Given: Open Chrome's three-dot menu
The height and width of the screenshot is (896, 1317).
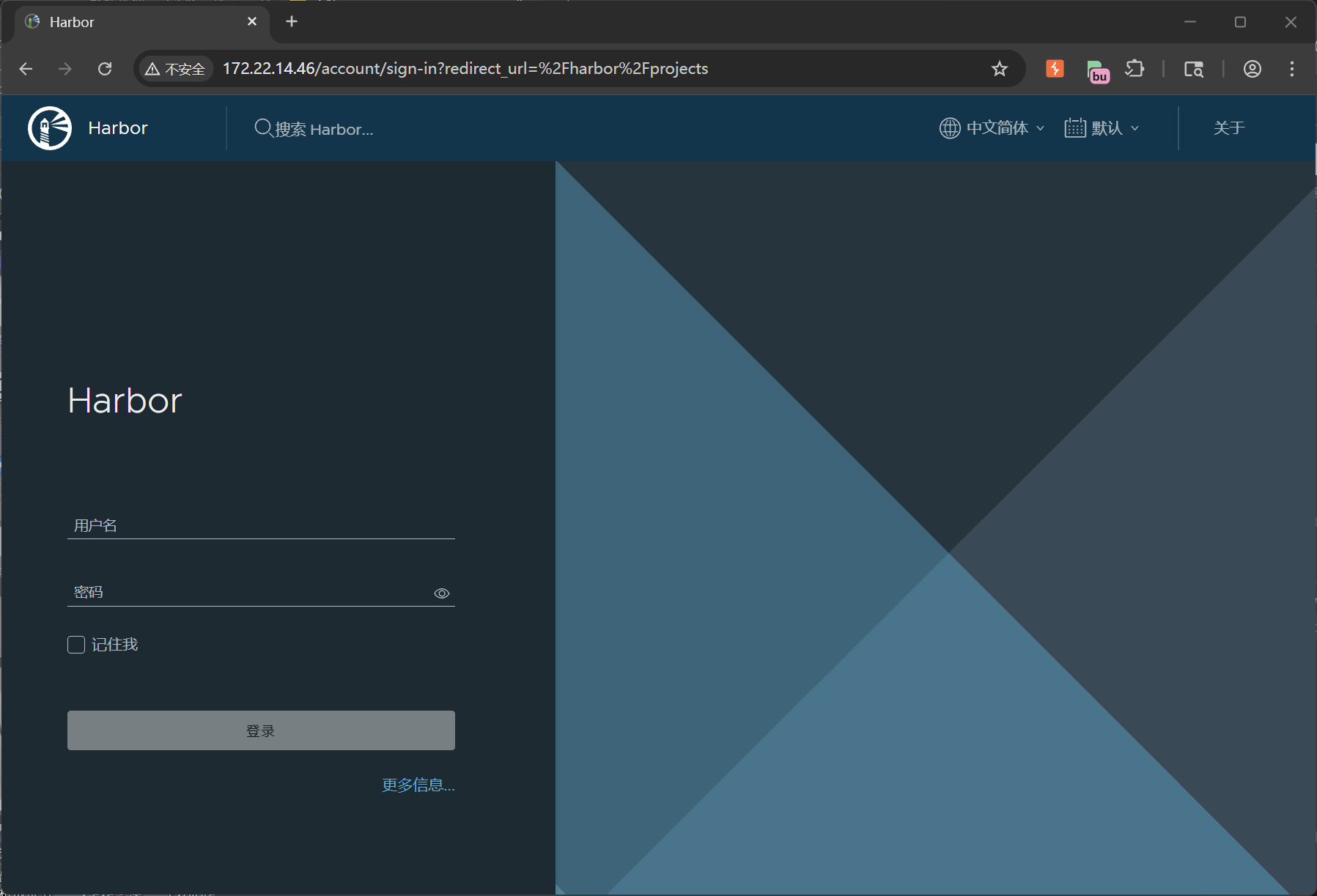Looking at the screenshot, I should click(x=1291, y=69).
